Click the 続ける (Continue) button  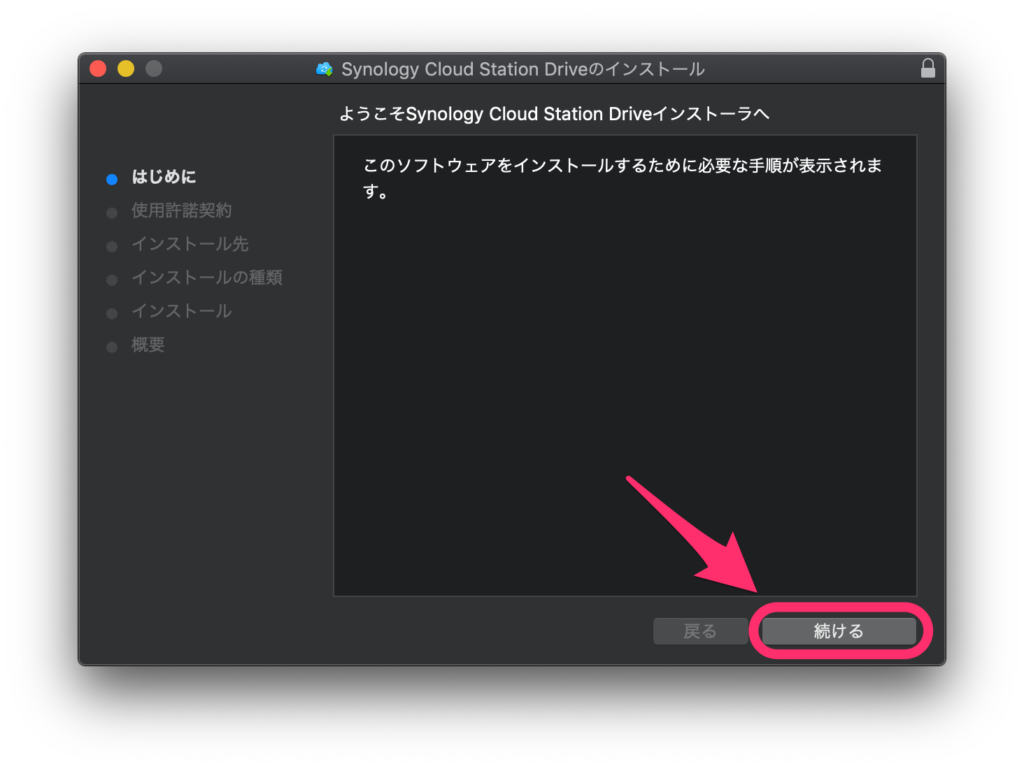click(838, 631)
